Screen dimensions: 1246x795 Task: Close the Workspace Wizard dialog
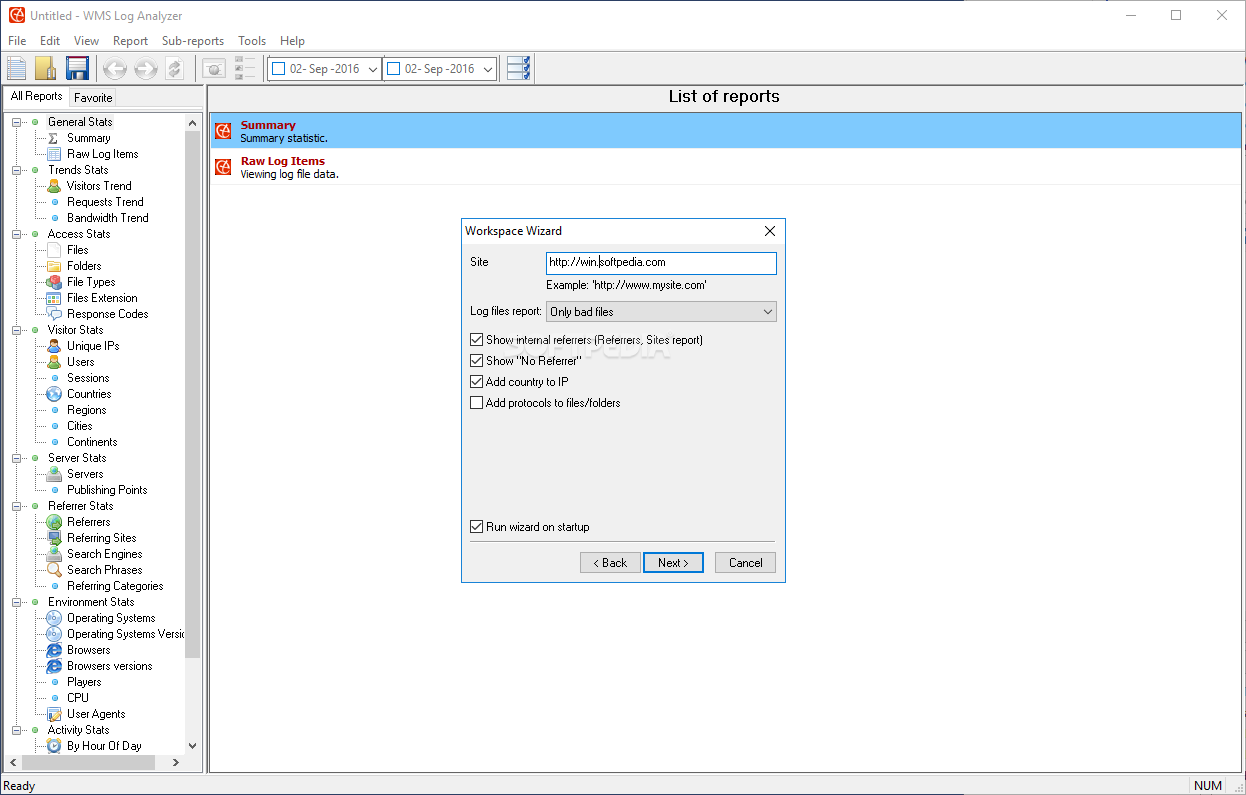pyautogui.click(x=770, y=231)
